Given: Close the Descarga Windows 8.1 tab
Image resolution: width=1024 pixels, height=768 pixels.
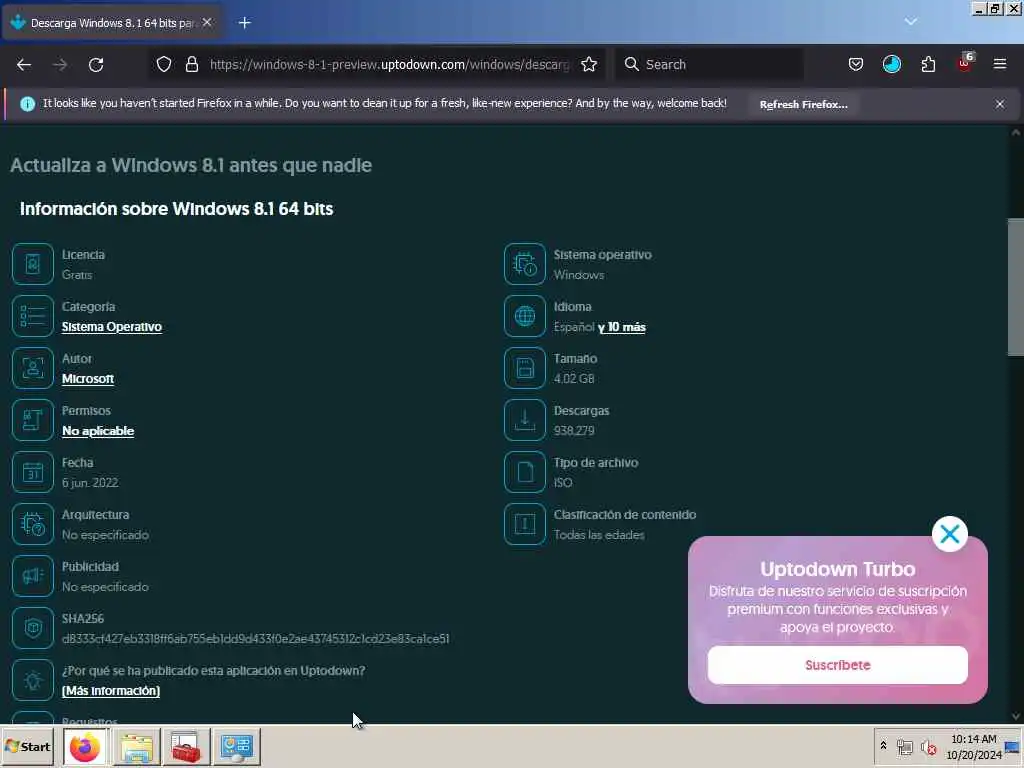Looking at the screenshot, I should click(207, 22).
